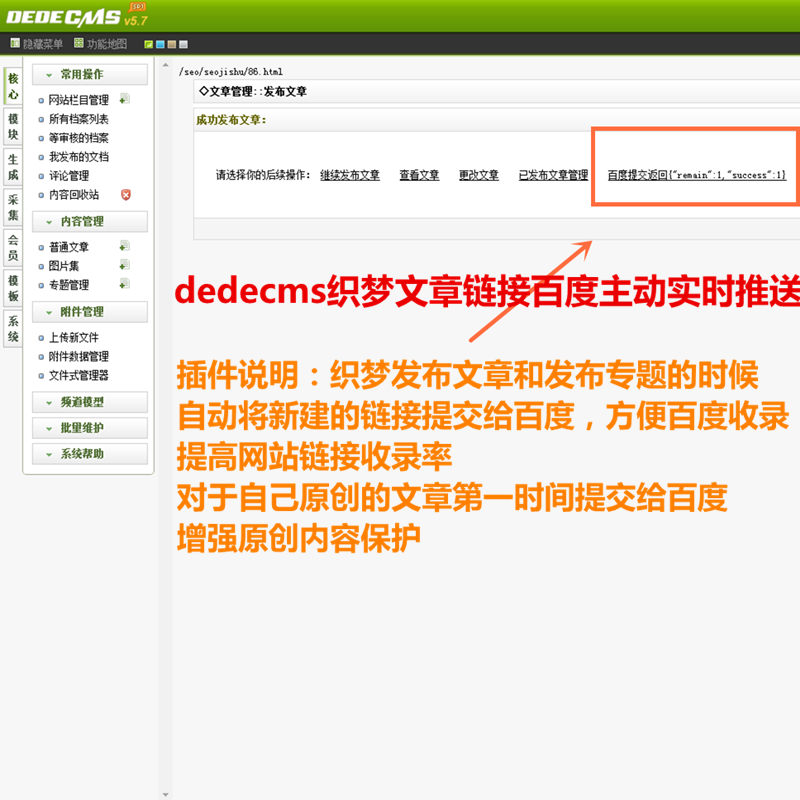
Task: Click the add icon next to 专题管理
Action: click(124, 283)
